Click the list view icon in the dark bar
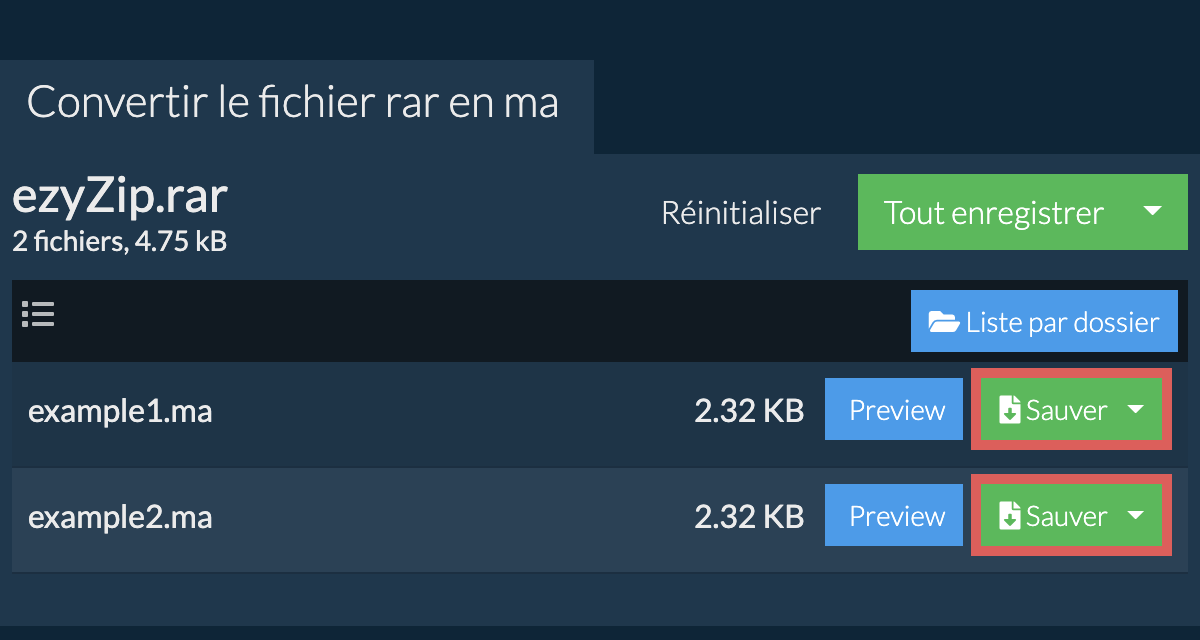The height and width of the screenshot is (640, 1200). (38, 315)
